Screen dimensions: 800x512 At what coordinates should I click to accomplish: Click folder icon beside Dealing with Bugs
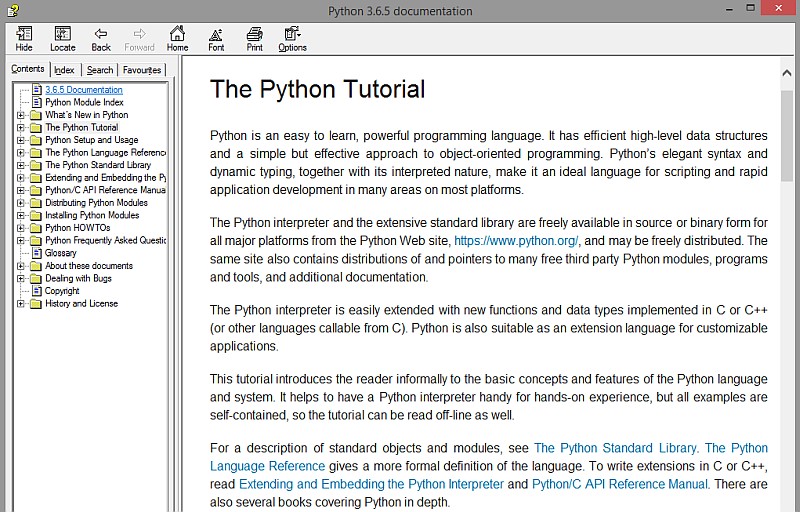tap(36, 278)
